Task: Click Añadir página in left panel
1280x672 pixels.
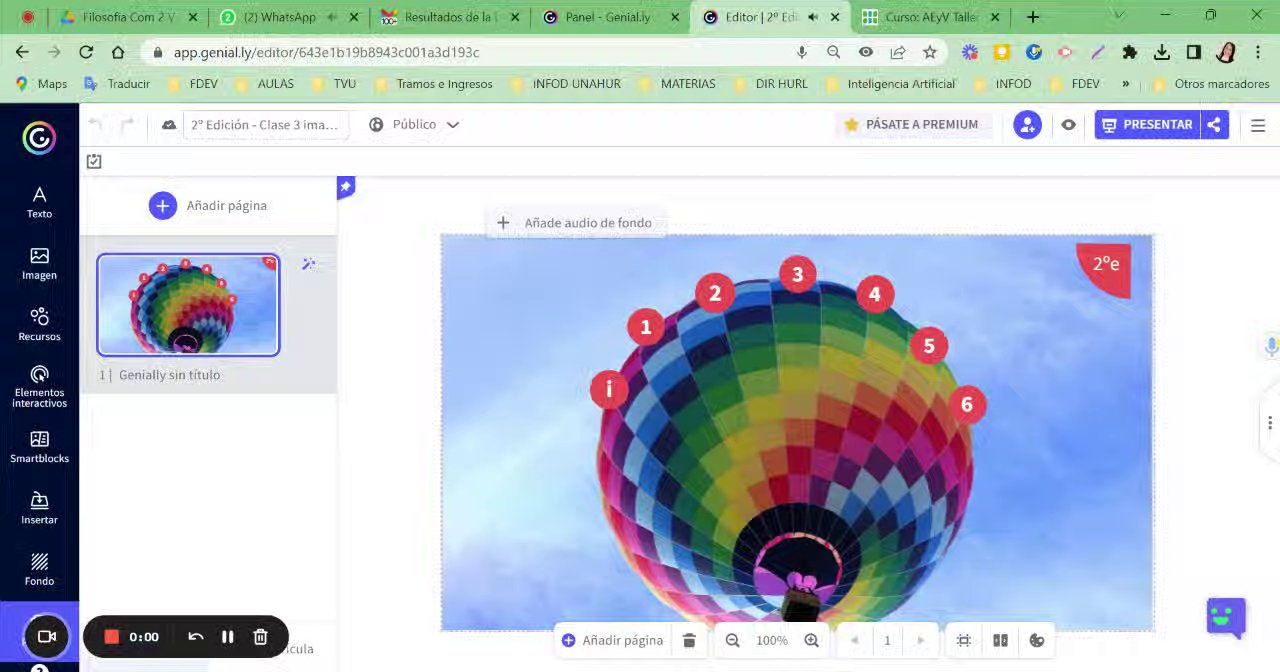Action: tap(208, 206)
